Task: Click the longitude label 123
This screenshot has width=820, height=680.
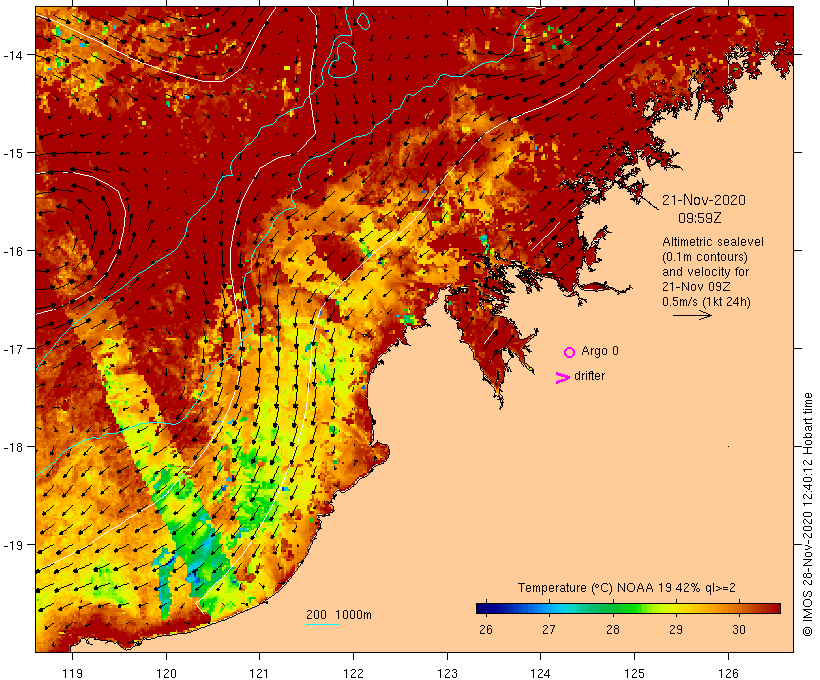Action: (x=447, y=673)
